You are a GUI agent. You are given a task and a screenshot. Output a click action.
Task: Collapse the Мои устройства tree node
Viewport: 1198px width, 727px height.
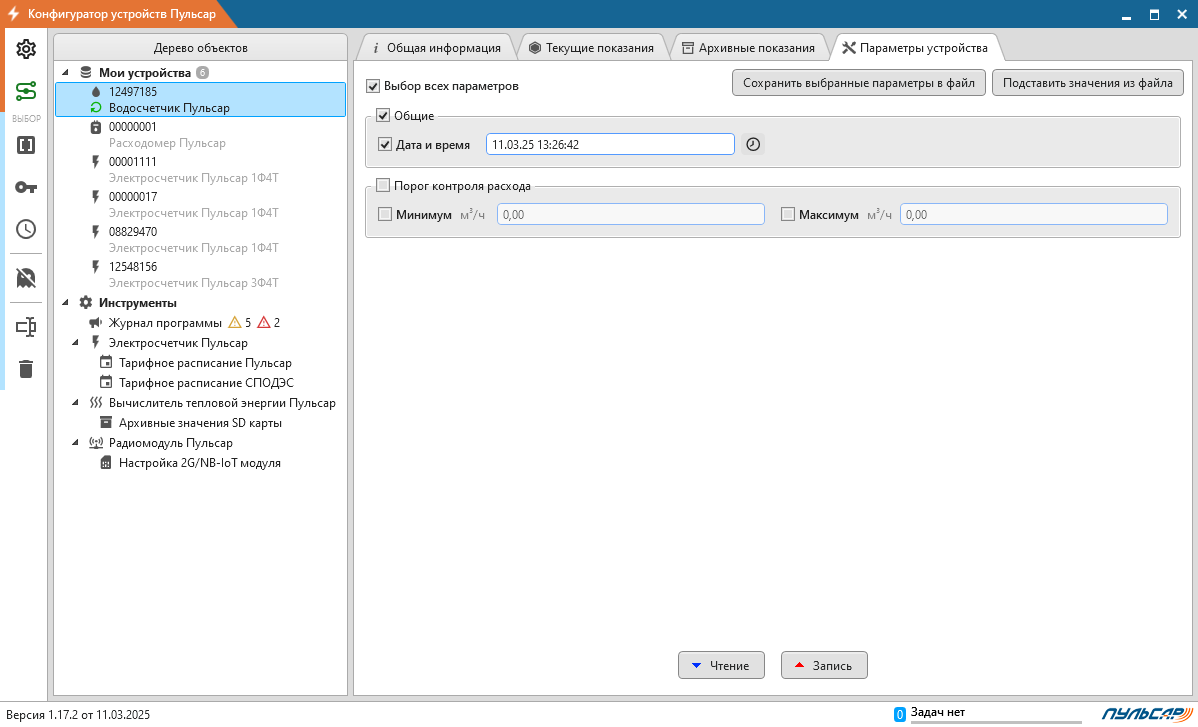coord(65,73)
